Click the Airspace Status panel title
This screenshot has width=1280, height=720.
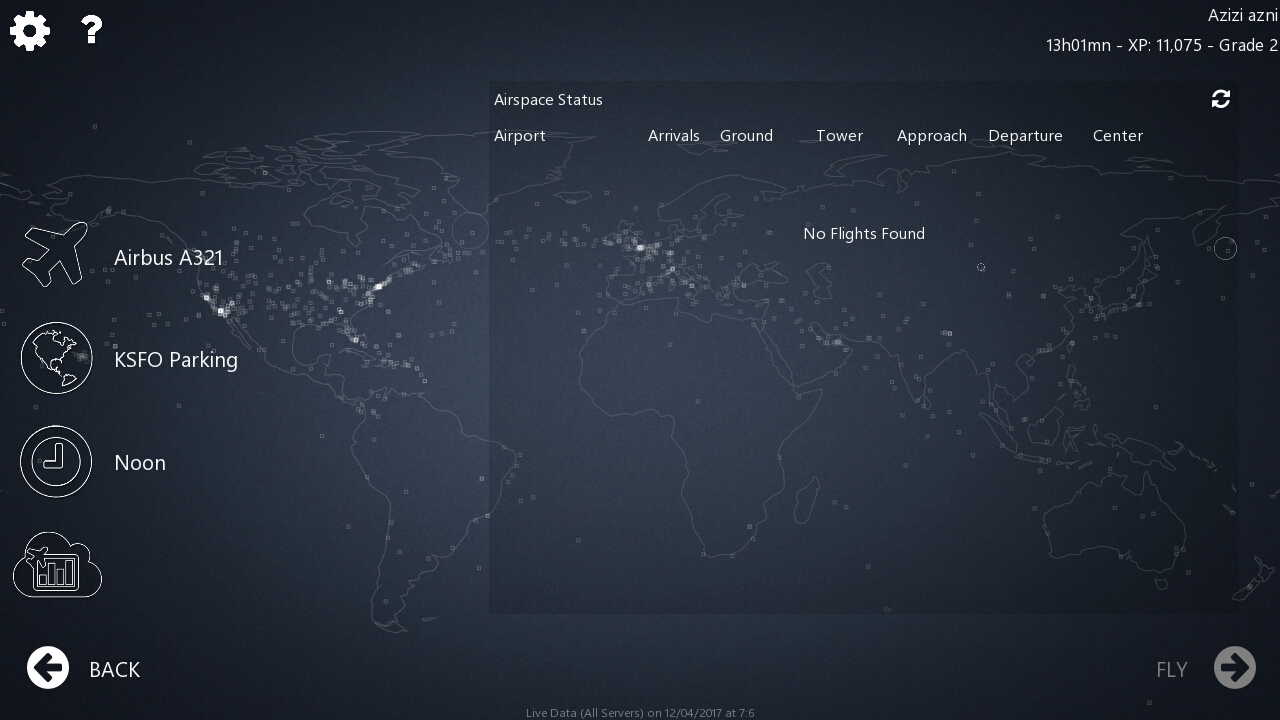tap(549, 100)
